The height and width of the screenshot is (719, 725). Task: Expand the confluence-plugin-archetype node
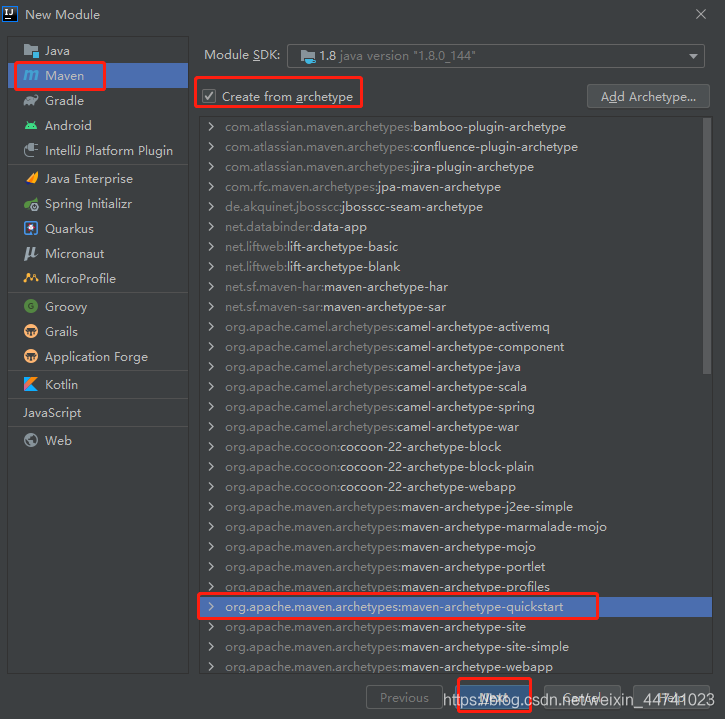(x=211, y=147)
